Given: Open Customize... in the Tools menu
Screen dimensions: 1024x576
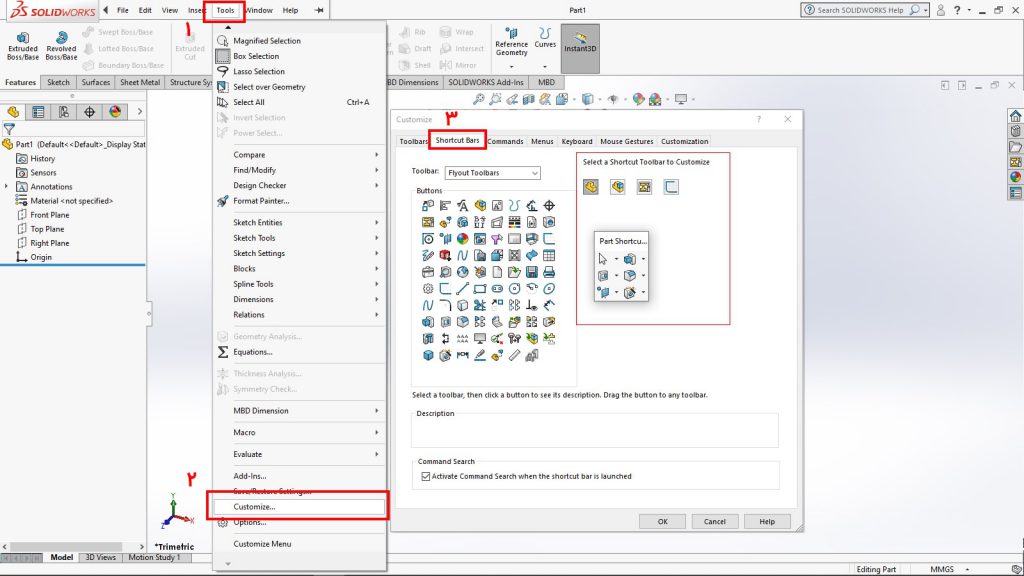Looking at the screenshot, I should click(298, 507).
